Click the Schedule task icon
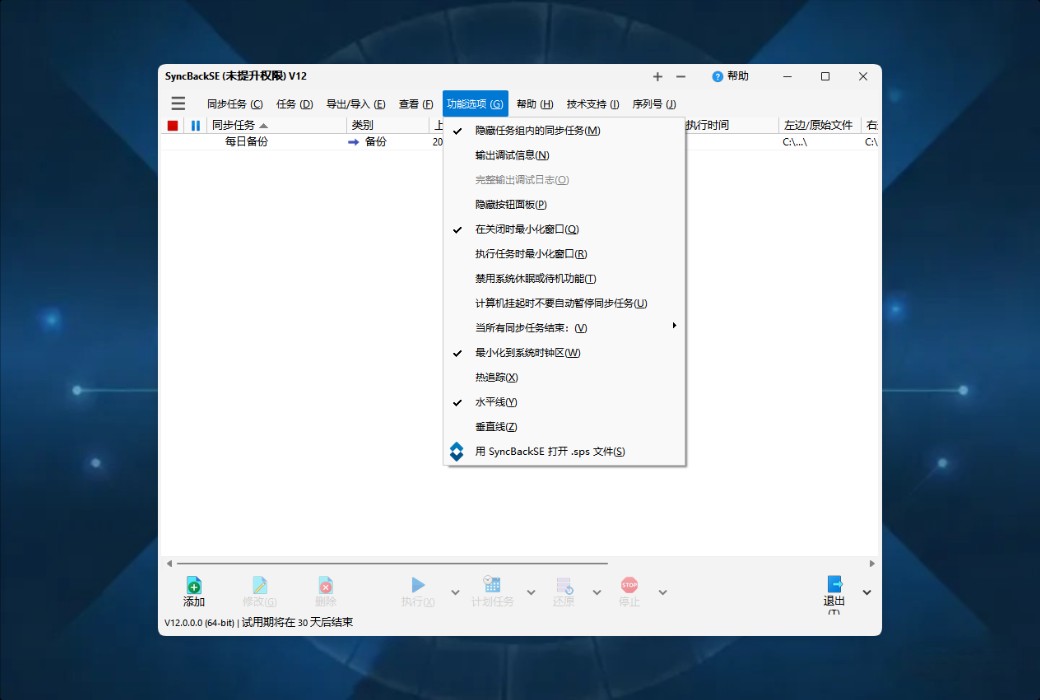Viewport: 1040px width, 700px height. coord(491,588)
